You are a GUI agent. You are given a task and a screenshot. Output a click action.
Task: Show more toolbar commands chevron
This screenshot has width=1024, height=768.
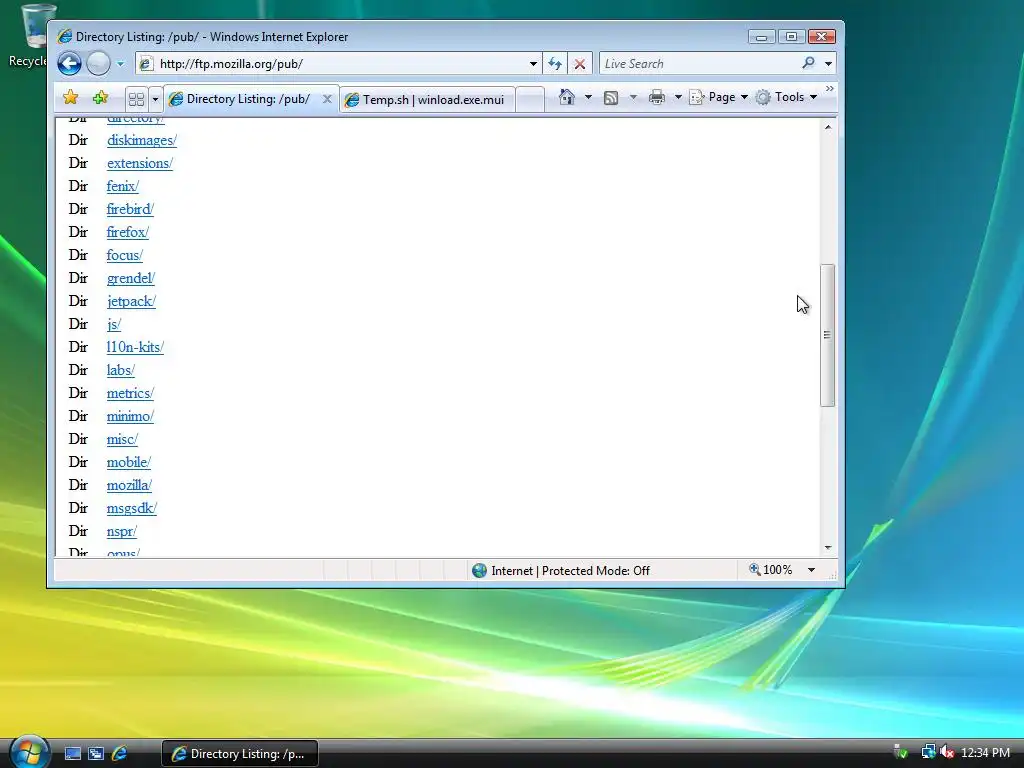pos(829,89)
